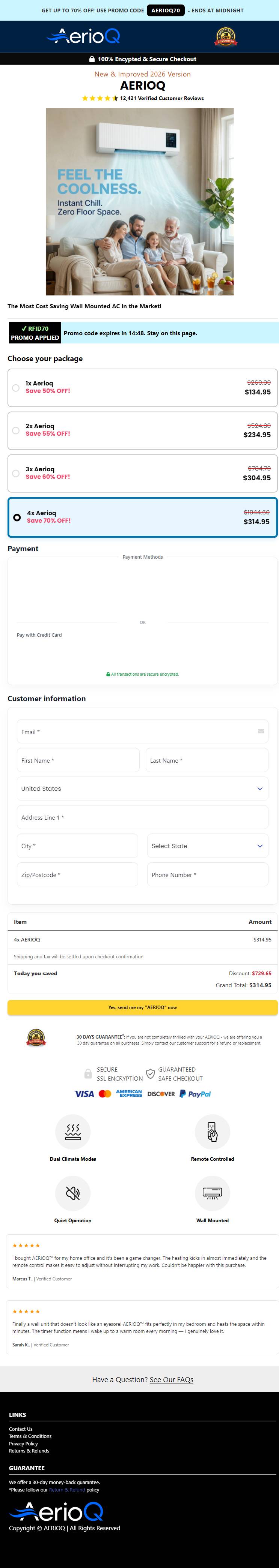Click Pay with Credit Card label

pos(39,634)
